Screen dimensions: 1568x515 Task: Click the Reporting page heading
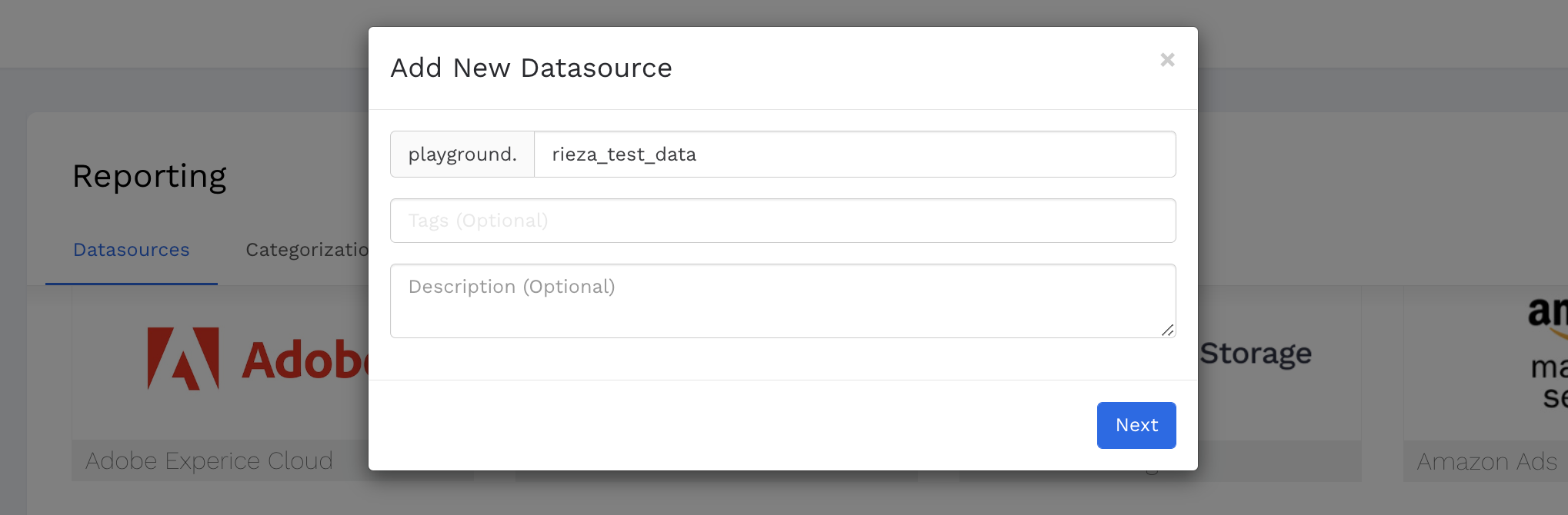coord(149,176)
